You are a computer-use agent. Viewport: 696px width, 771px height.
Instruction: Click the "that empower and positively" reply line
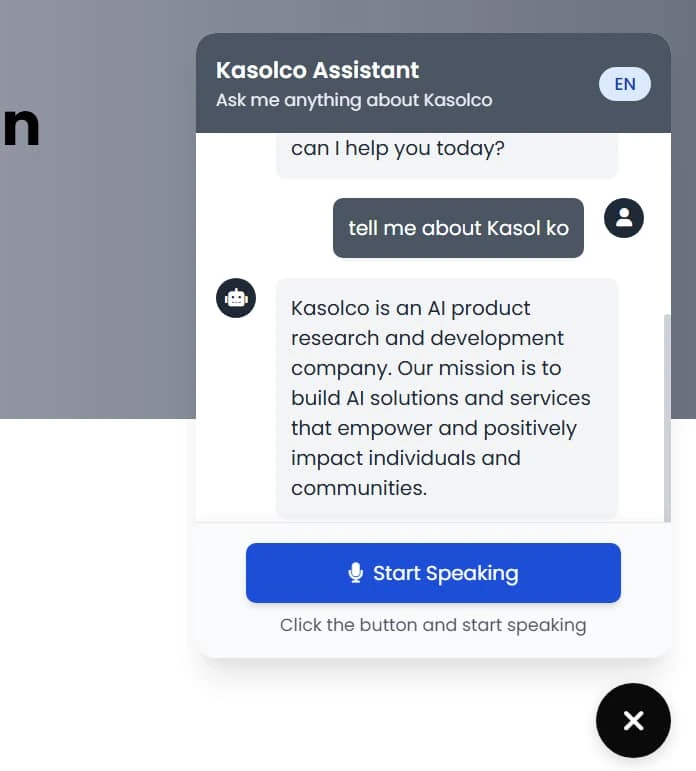click(x=433, y=428)
